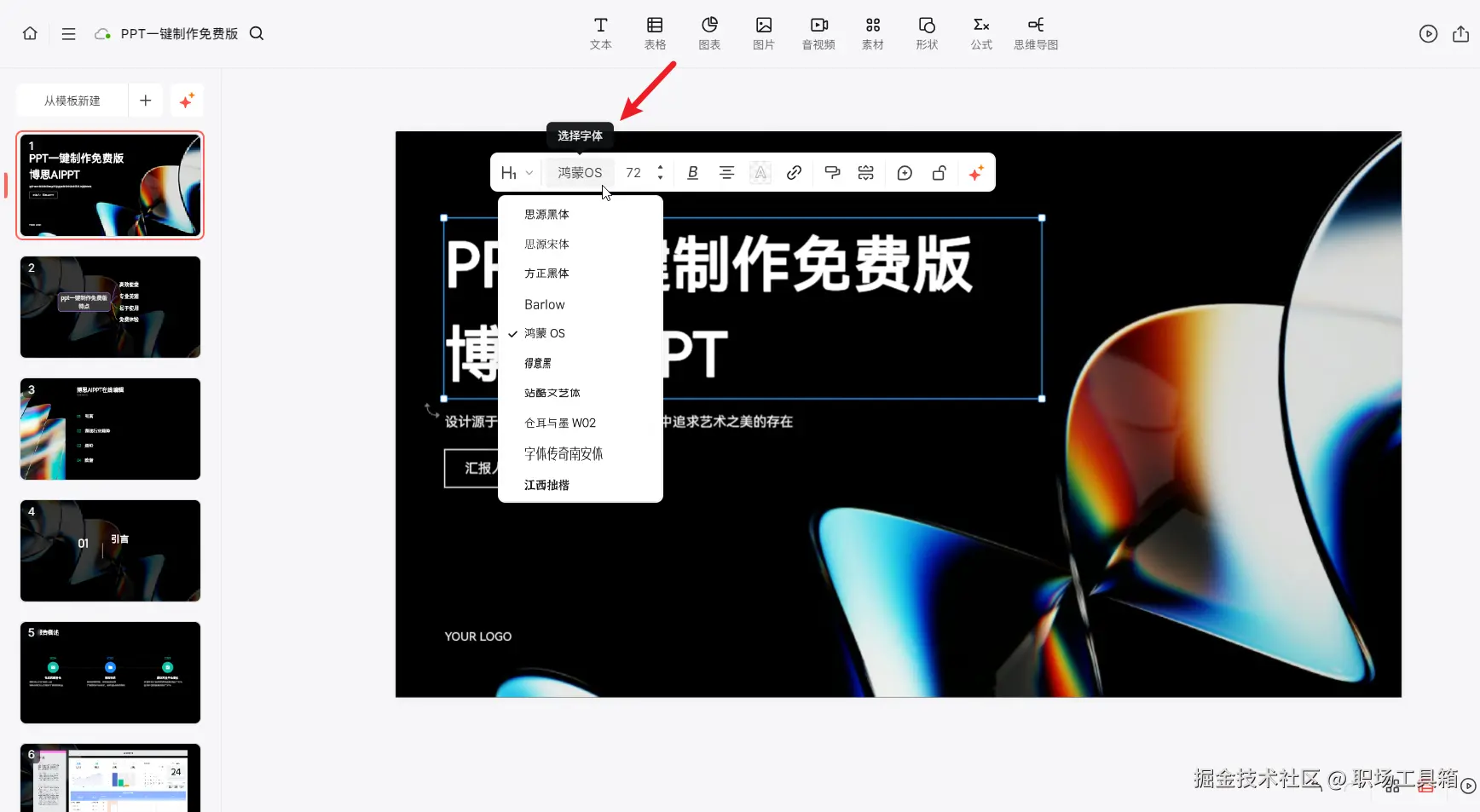Open the spacing/layout settings icon

coord(865,173)
